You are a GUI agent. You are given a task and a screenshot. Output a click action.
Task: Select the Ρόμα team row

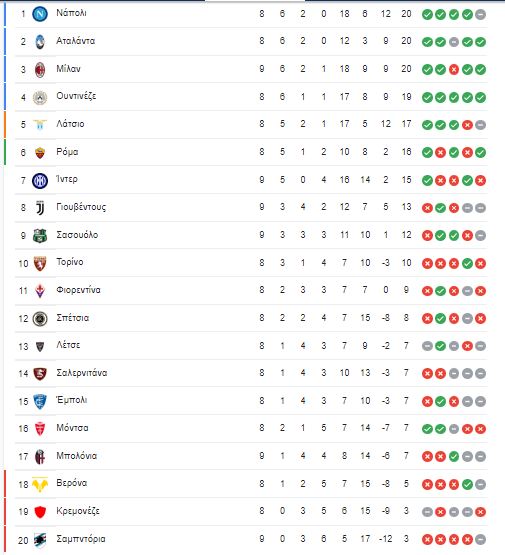[251, 152]
